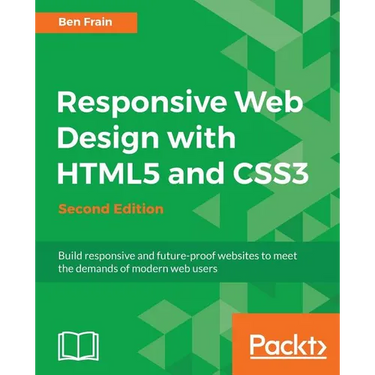375x375 pixels.
Task: Click the title line 'HTML5 and CSS3'
Action: click(x=182, y=173)
